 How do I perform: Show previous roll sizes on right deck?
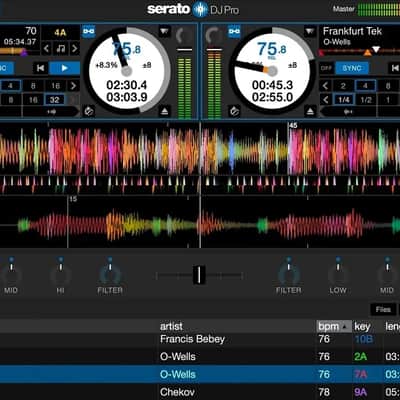(325, 100)
